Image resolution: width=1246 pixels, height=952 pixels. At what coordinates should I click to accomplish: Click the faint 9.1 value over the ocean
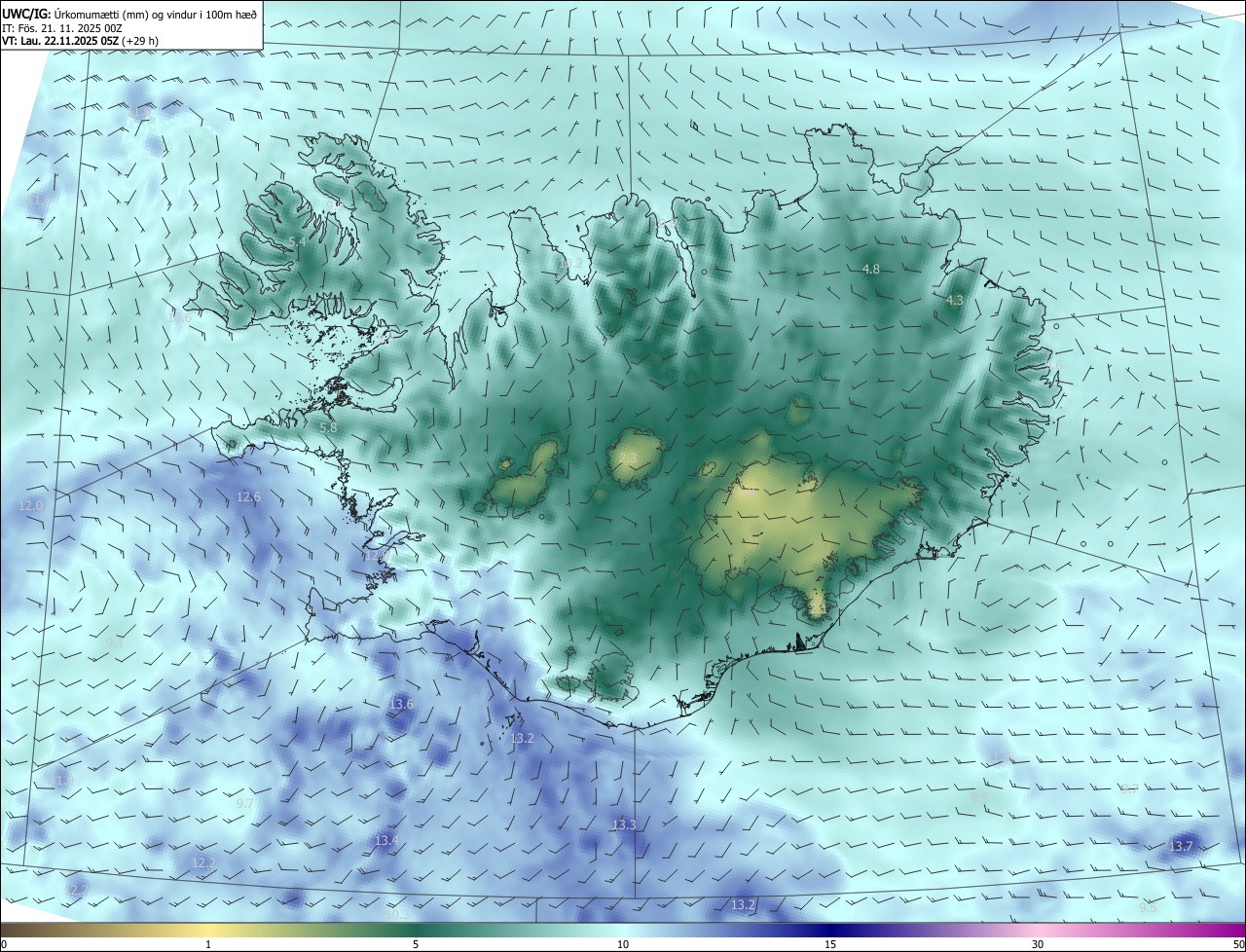114,642
